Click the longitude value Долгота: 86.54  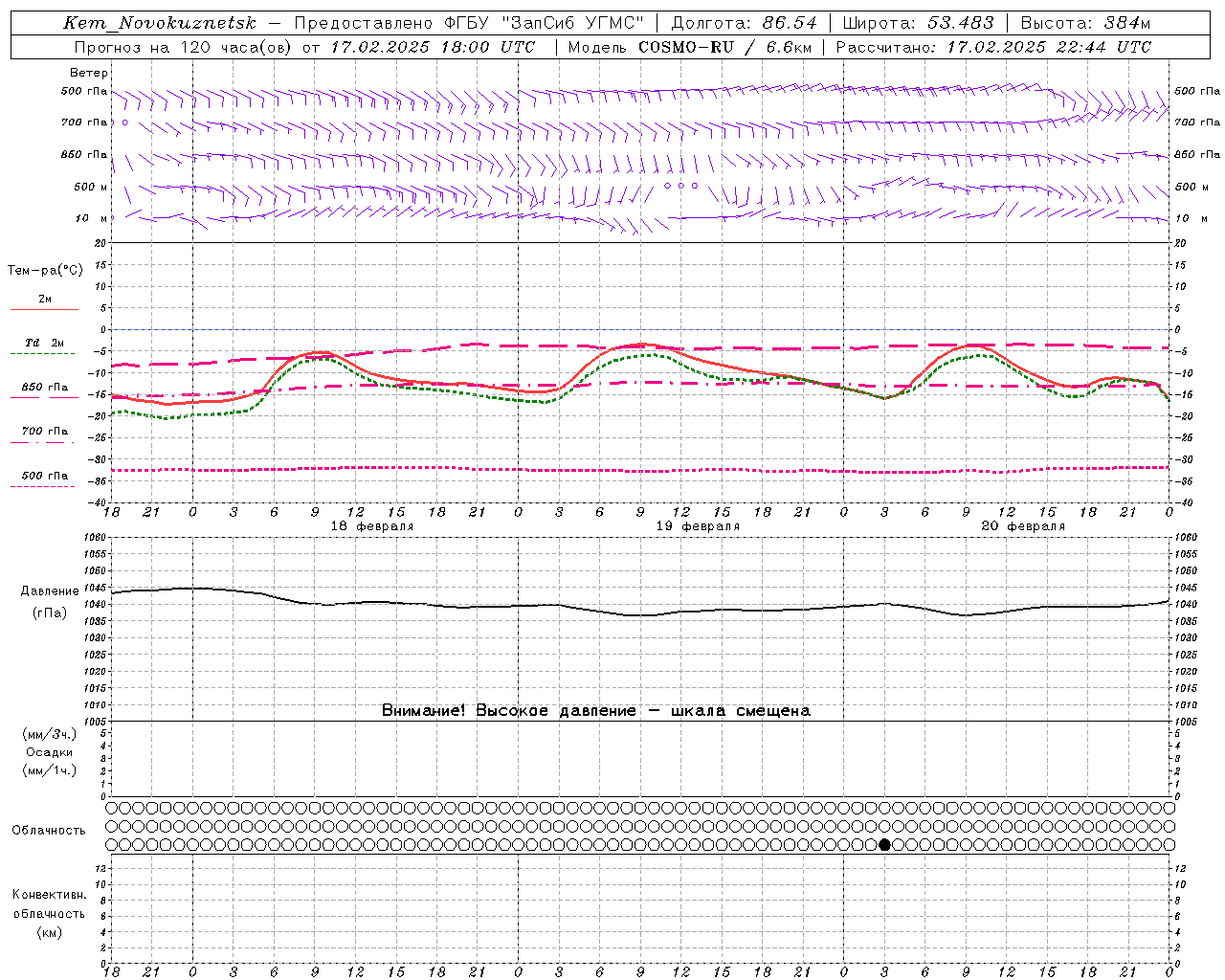click(x=745, y=23)
